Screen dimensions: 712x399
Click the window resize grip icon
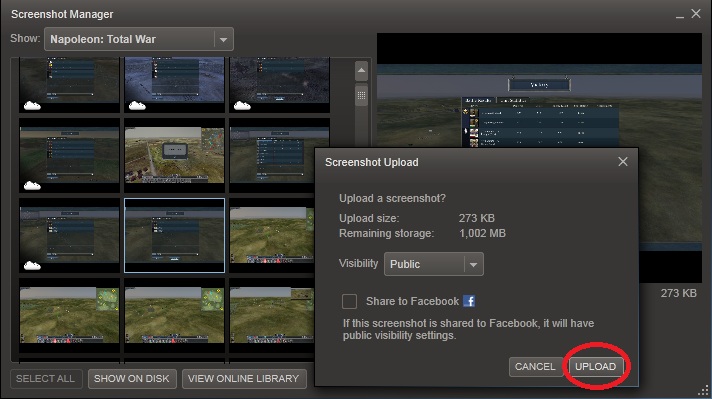click(x=704, y=391)
